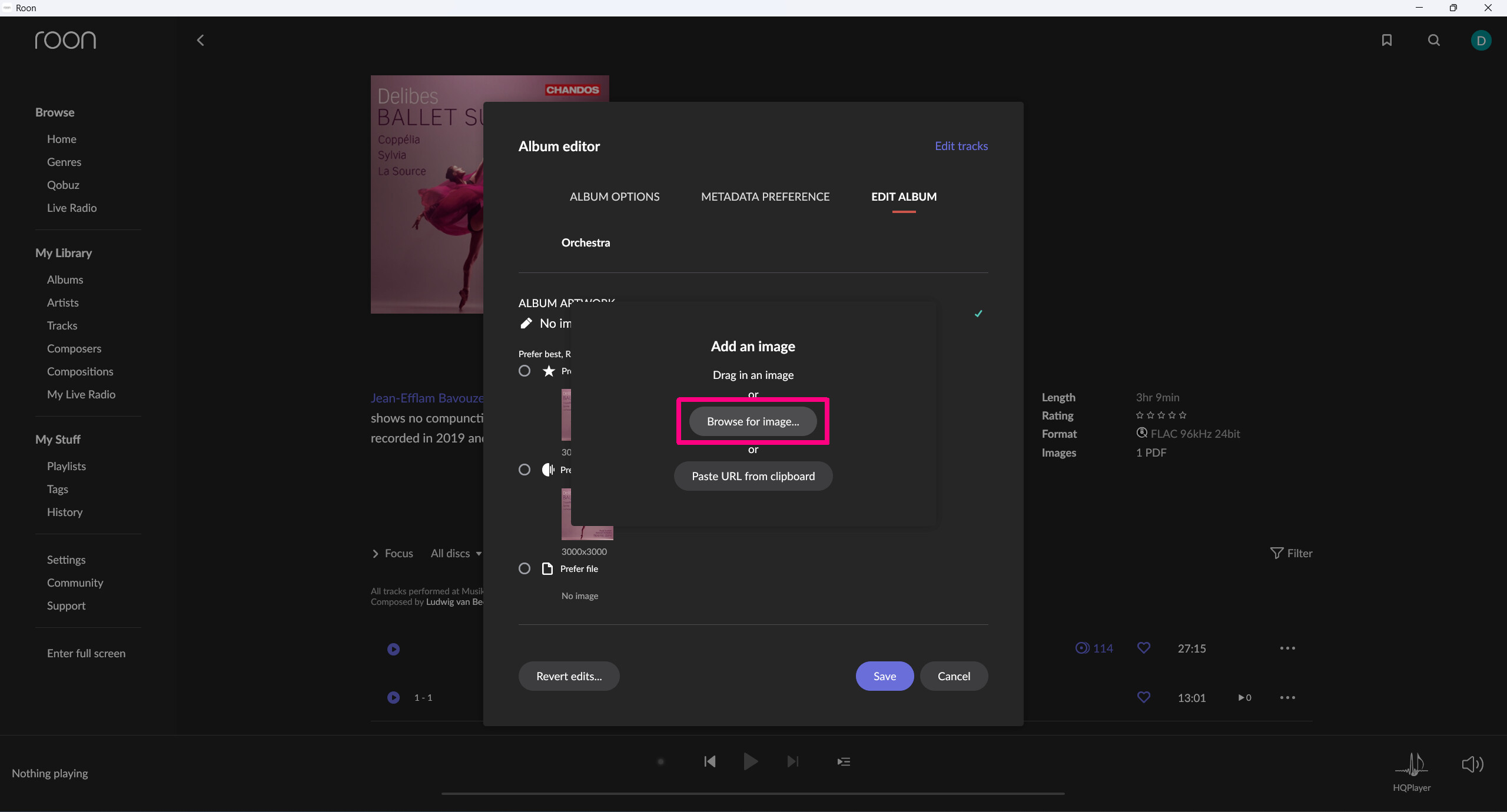Click the playback progress seek bar
The height and width of the screenshot is (812, 1507).
(x=753, y=793)
